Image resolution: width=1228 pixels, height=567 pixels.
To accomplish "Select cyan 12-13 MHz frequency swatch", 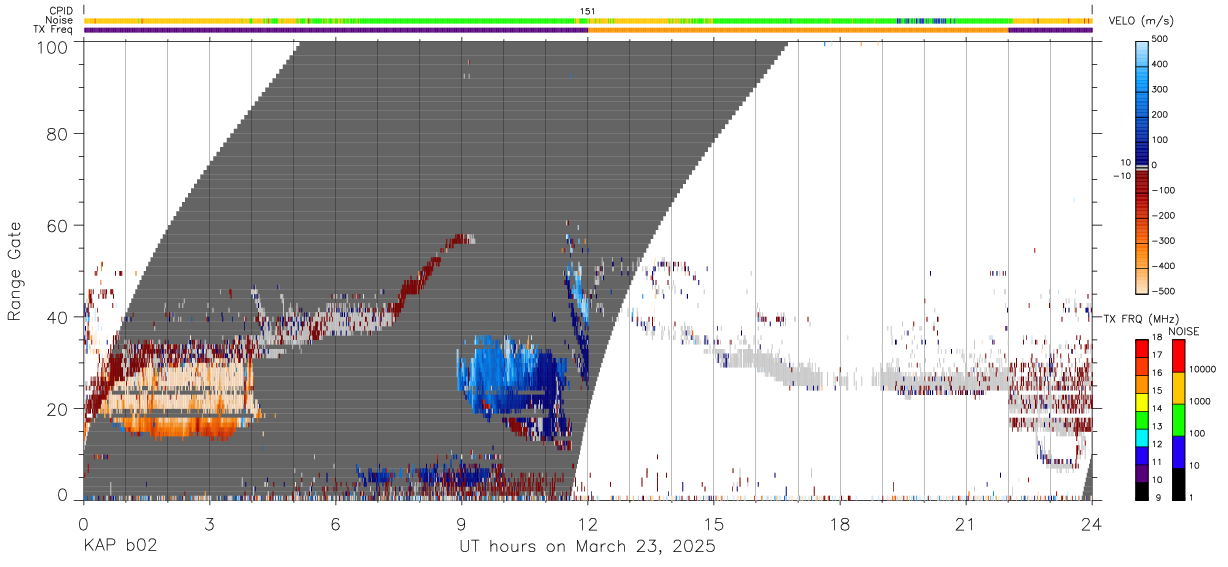I will click(x=1141, y=437).
